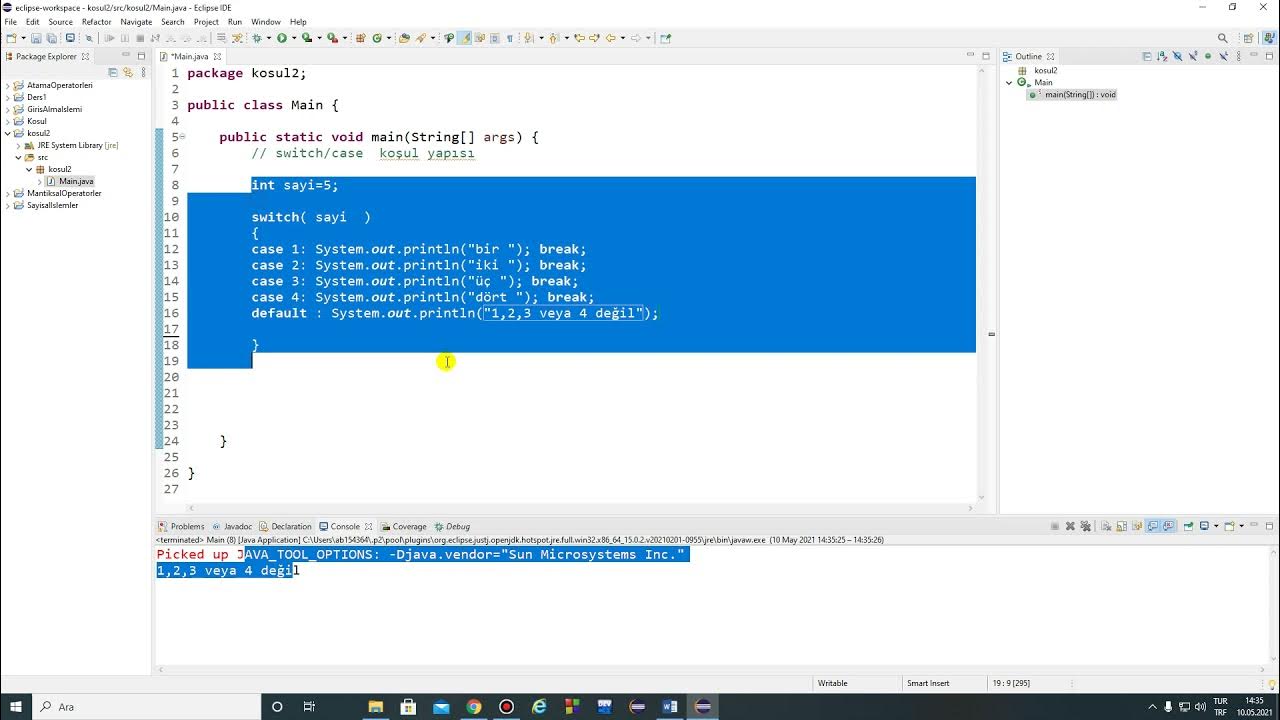Open the Navigate menu
Viewport: 1280px width, 720px height.
(x=136, y=21)
